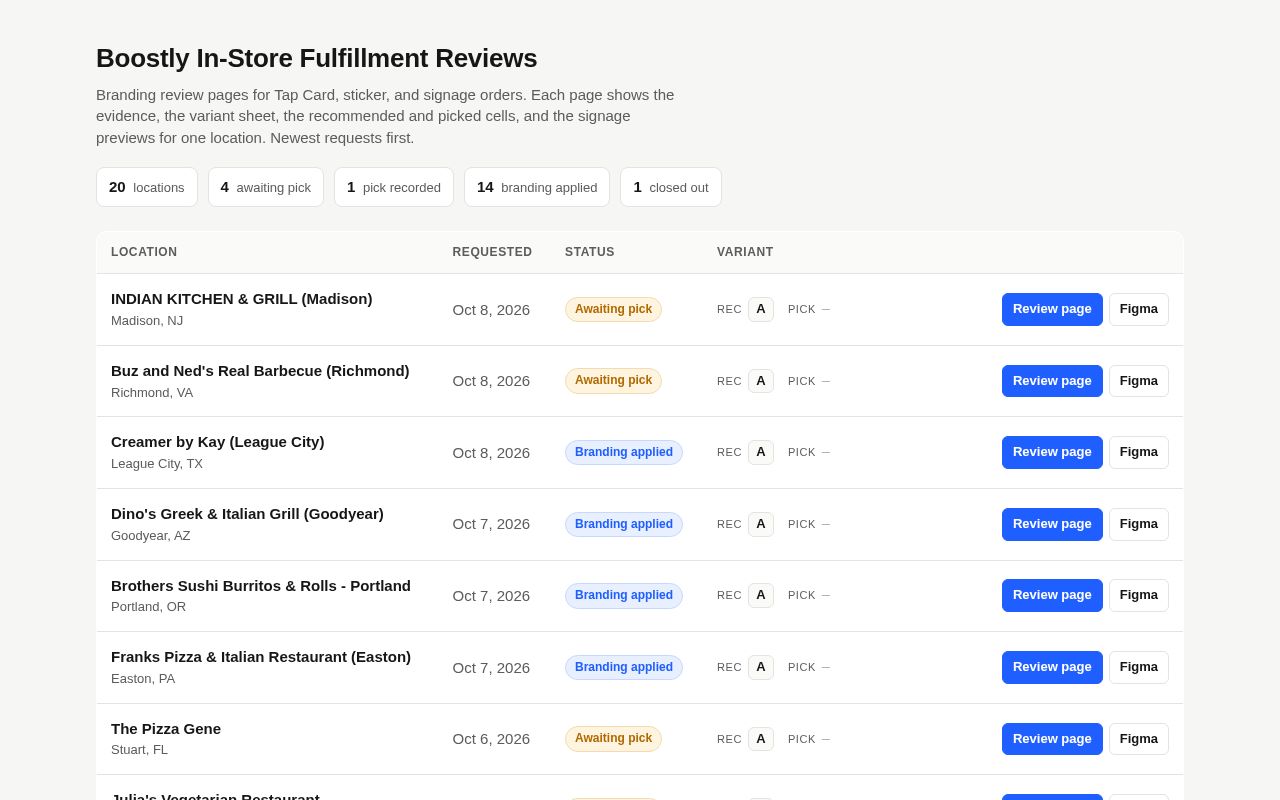Click the 1 pick recorded chip
The width and height of the screenshot is (1280, 800).
click(x=394, y=187)
